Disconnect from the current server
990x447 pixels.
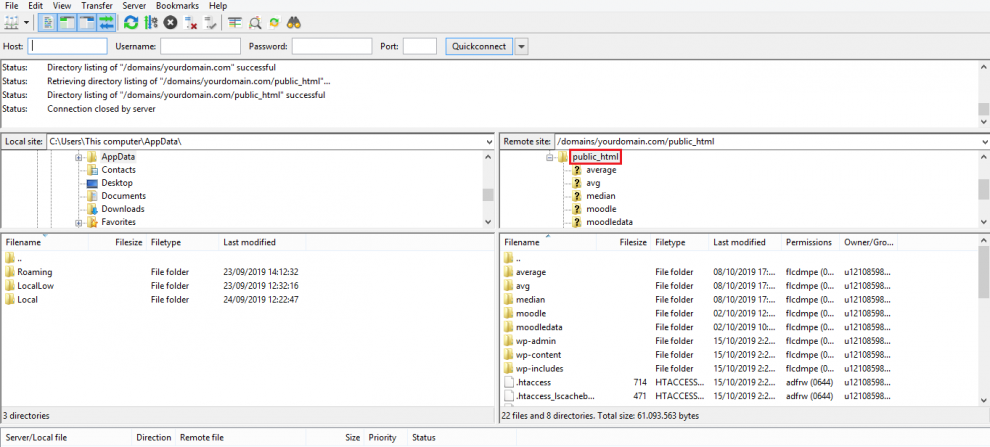190,23
